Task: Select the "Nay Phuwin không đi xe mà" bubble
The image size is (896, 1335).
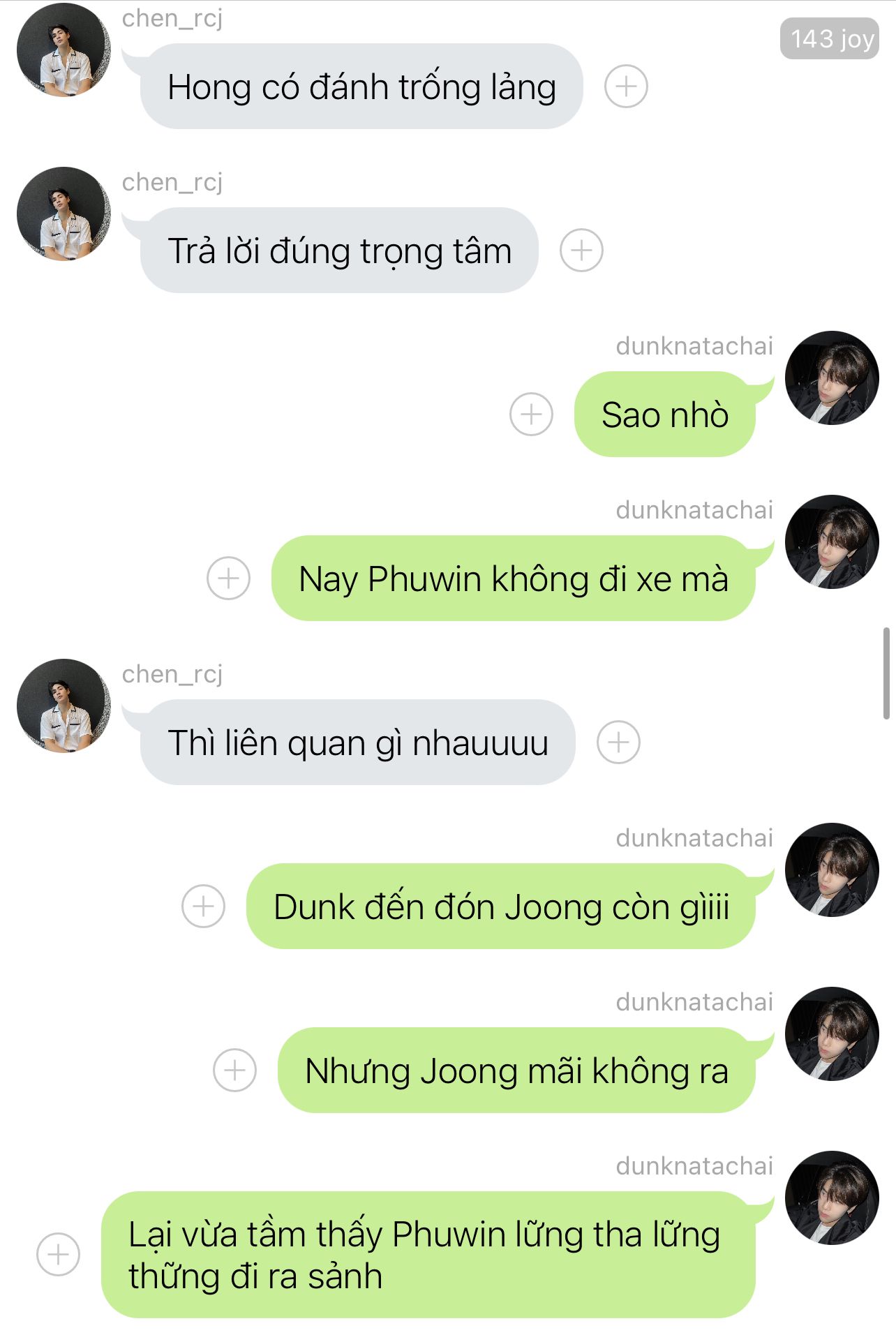Action: 514,579
